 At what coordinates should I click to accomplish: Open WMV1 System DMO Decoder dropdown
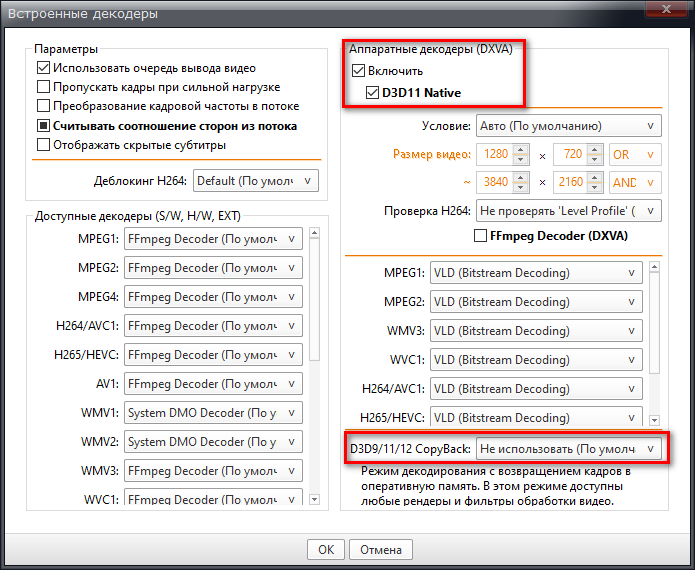(x=213, y=413)
